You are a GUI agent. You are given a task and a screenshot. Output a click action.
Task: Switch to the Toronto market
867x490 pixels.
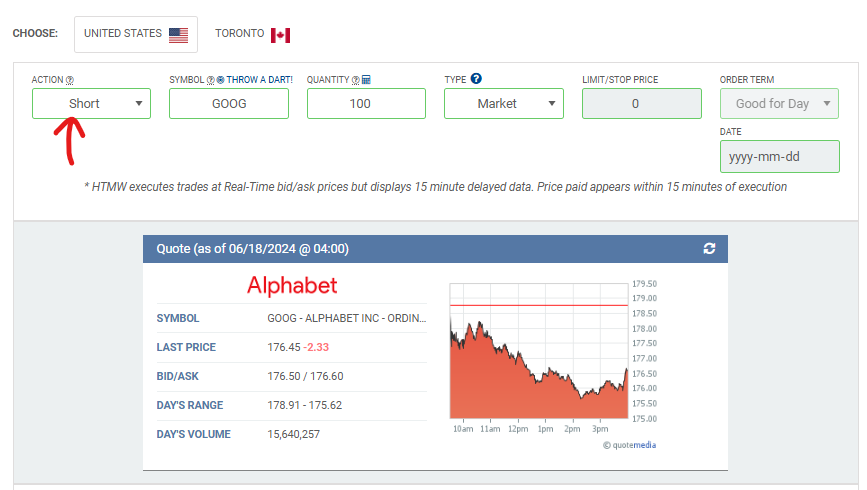(x=252, y=34)
